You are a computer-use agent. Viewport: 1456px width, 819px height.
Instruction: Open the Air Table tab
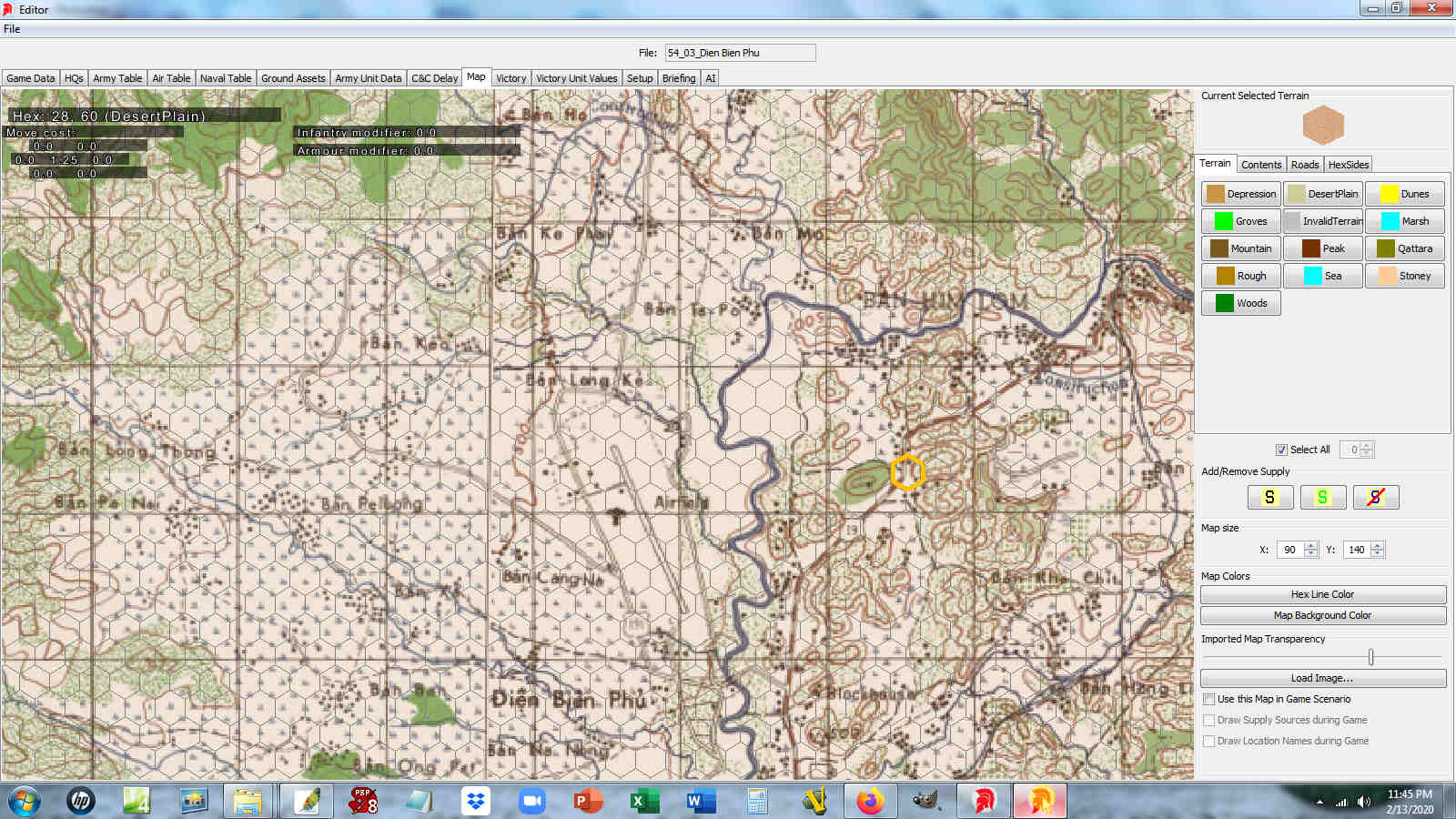pos(171,78)
